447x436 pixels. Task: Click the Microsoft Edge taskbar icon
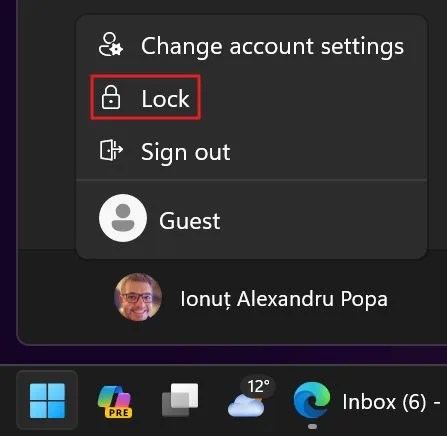click(x=312, y=400)
